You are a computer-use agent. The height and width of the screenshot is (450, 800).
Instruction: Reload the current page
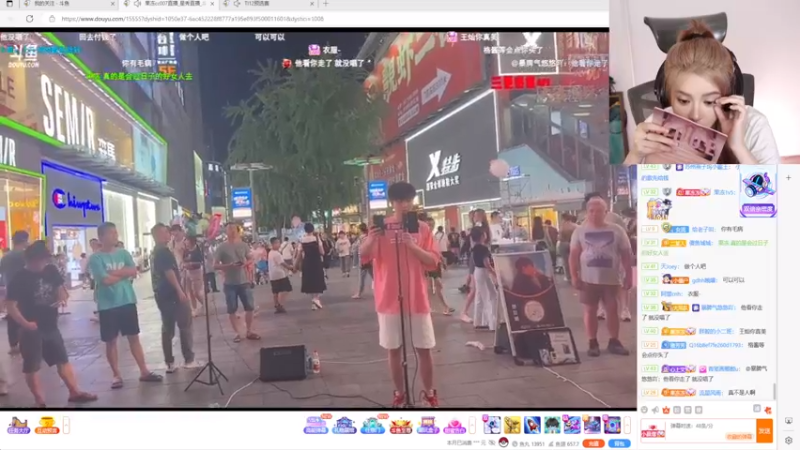point(30,19)
